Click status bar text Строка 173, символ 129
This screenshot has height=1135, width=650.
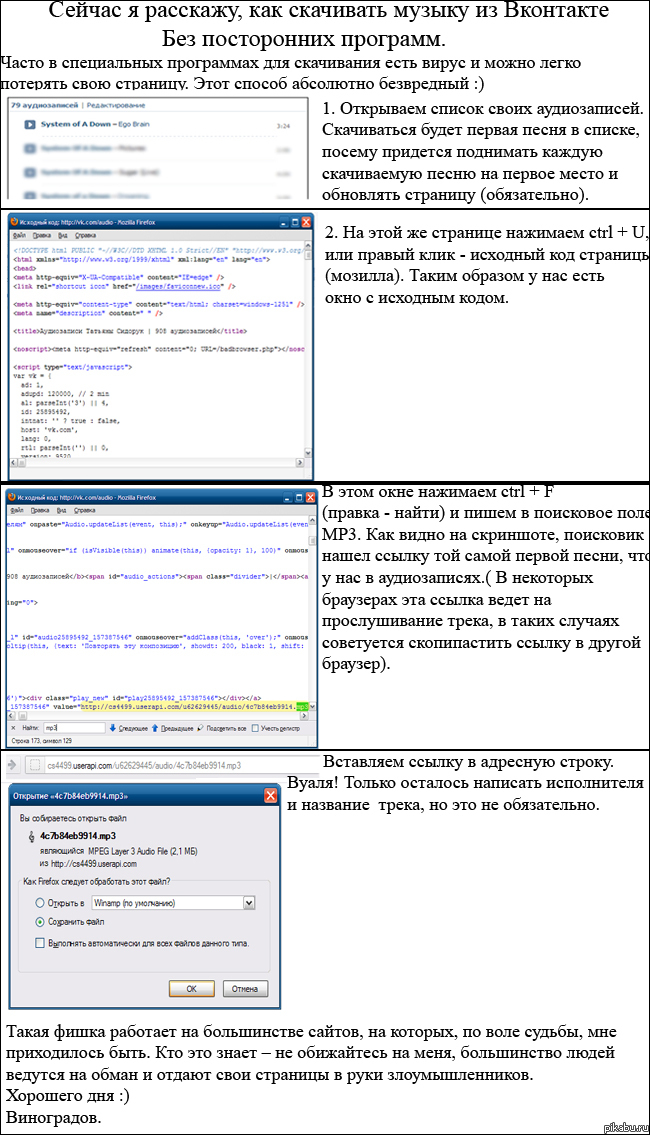point(42,741)
